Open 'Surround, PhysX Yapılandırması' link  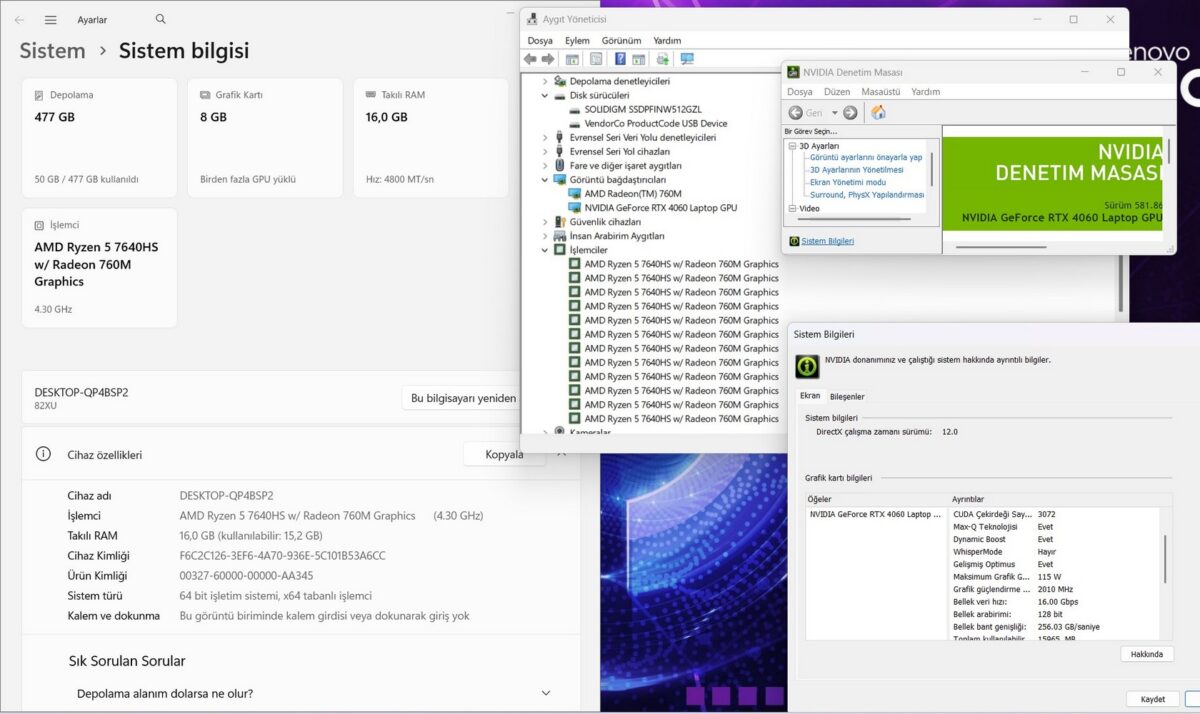(x=866, y=195)
